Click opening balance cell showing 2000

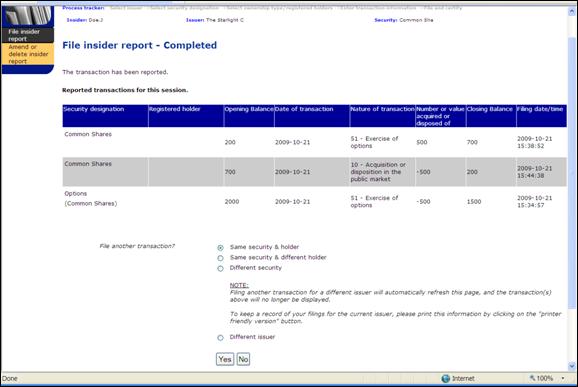point(232,202)
